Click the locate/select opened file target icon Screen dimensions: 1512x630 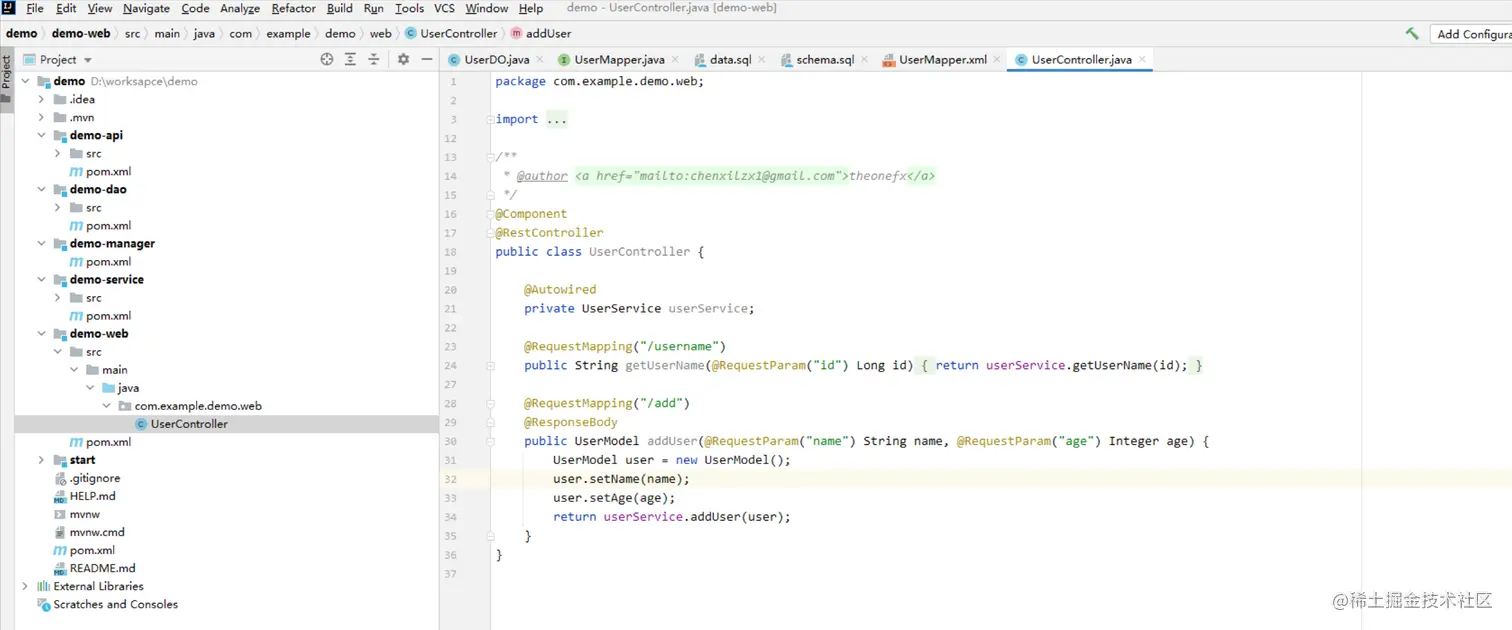coord(326,59)
